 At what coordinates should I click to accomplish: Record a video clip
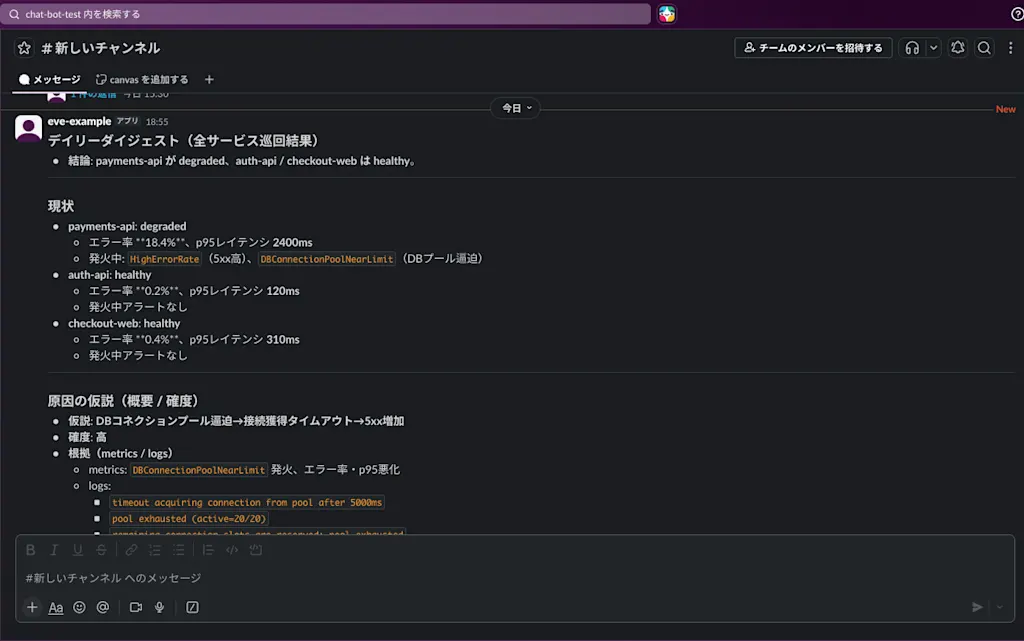click(x=136, y=607)
